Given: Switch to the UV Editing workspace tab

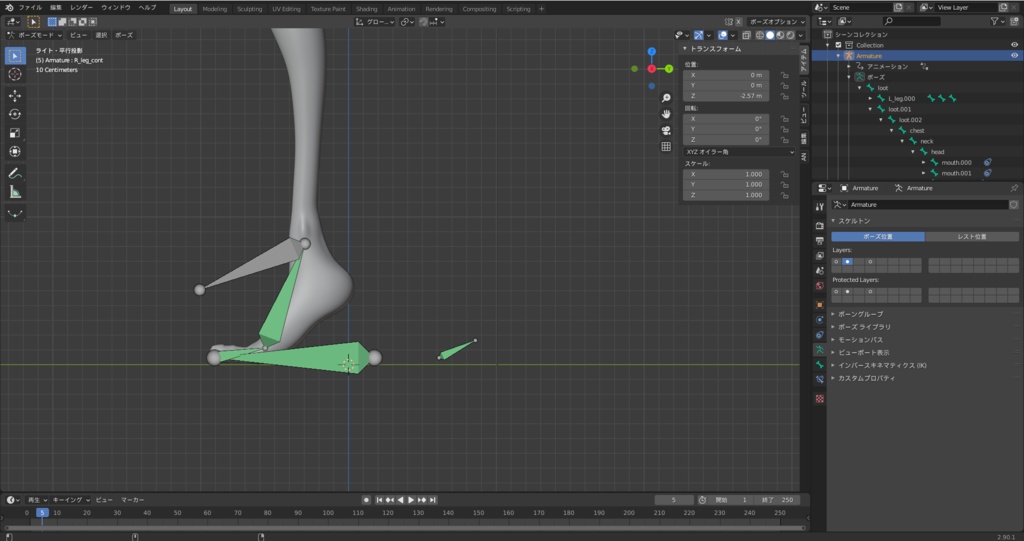Looking at the screenshot, I should [286, 9].
